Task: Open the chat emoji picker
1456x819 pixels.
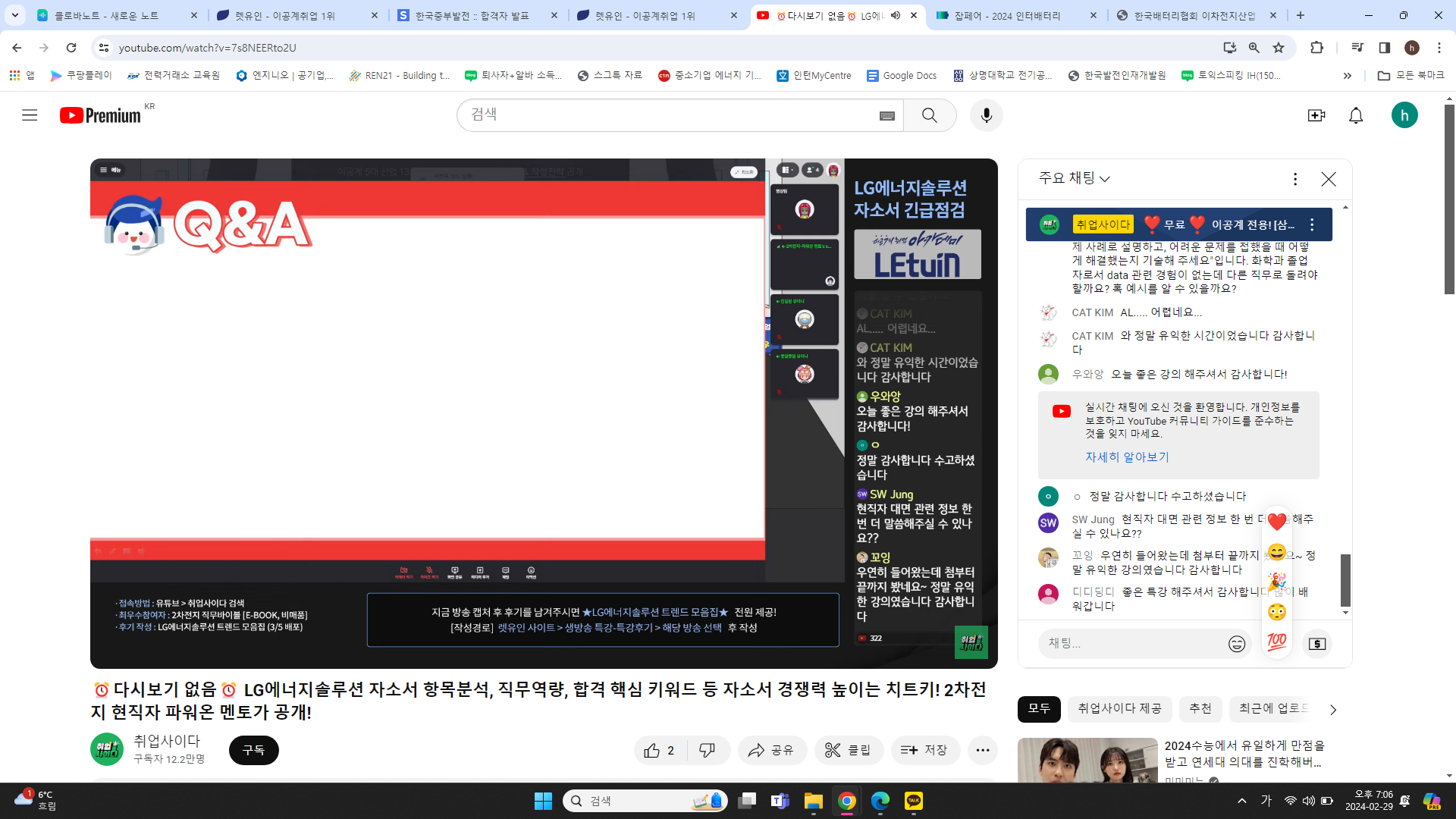Action: point(1237,644)
